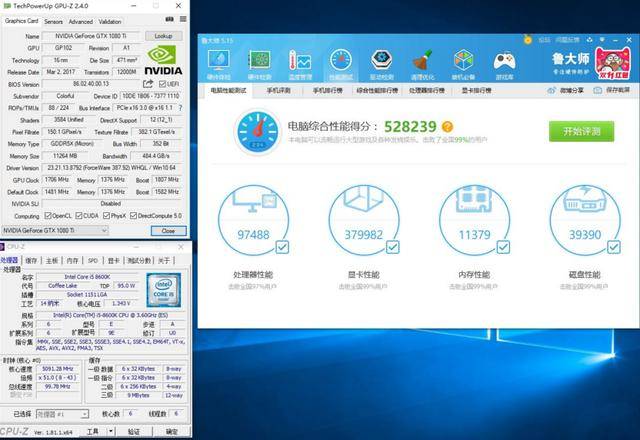The image size is (640, 440).
Task: Toggle the memory performance checkbox
Action: 503,247
